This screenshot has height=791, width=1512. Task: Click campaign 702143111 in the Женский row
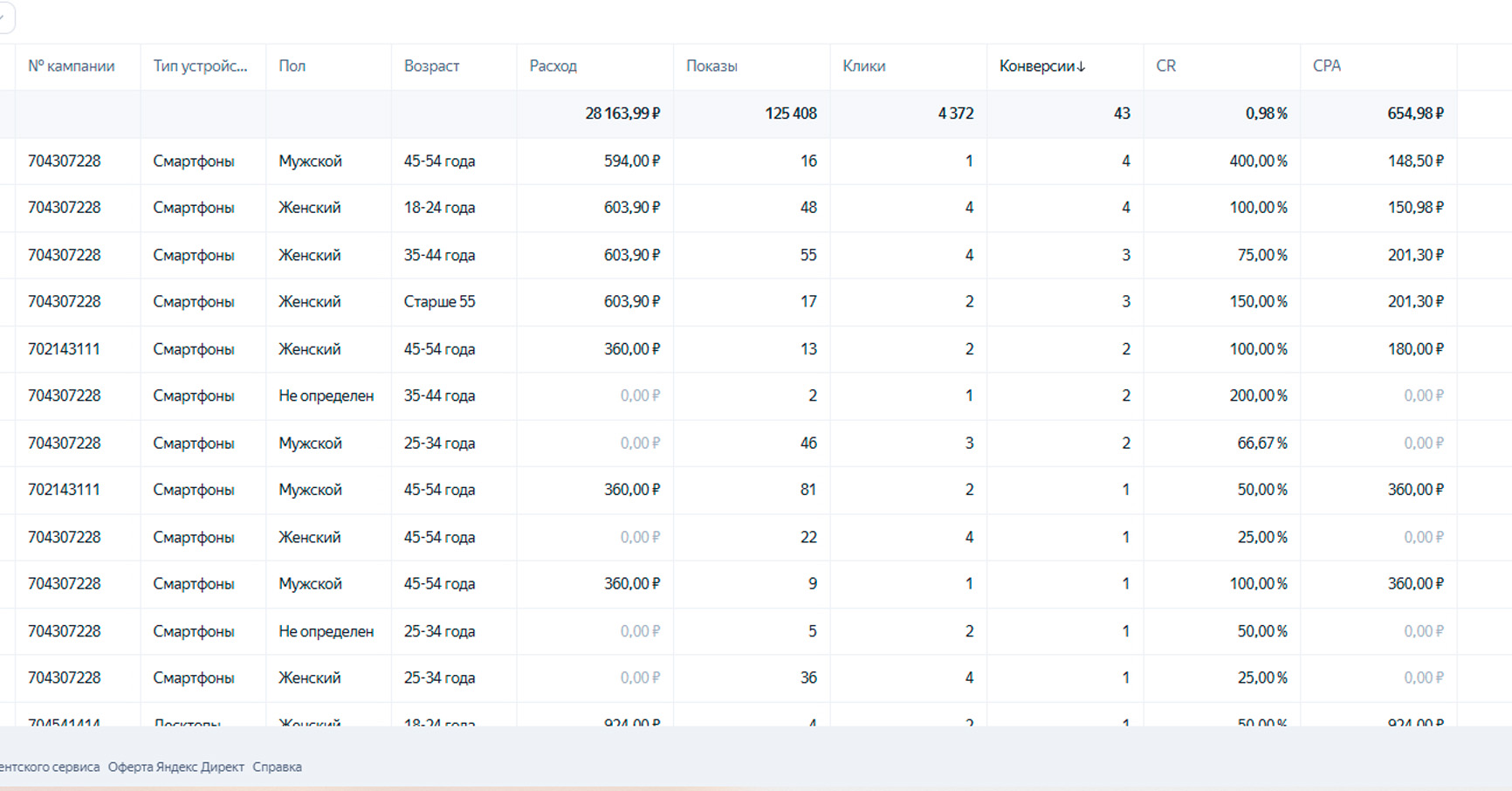64,349
